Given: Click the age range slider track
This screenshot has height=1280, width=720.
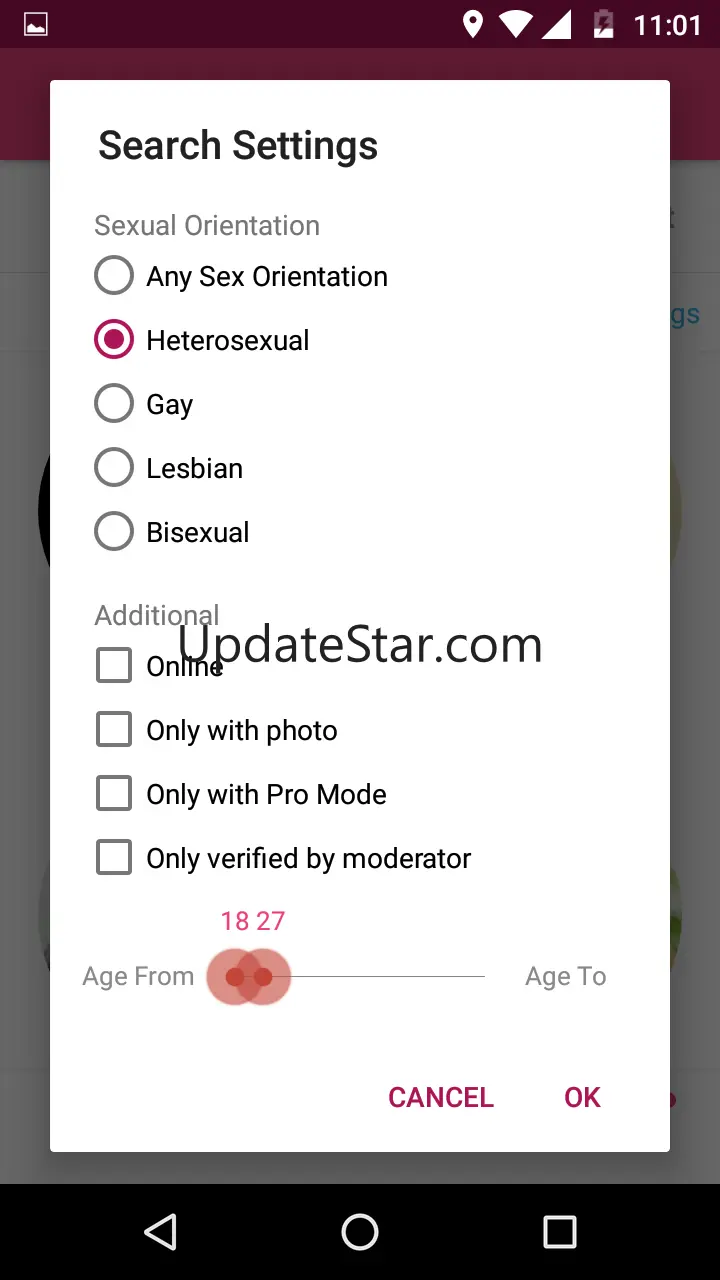Looking at the screenshot, I should click(359, 977).
